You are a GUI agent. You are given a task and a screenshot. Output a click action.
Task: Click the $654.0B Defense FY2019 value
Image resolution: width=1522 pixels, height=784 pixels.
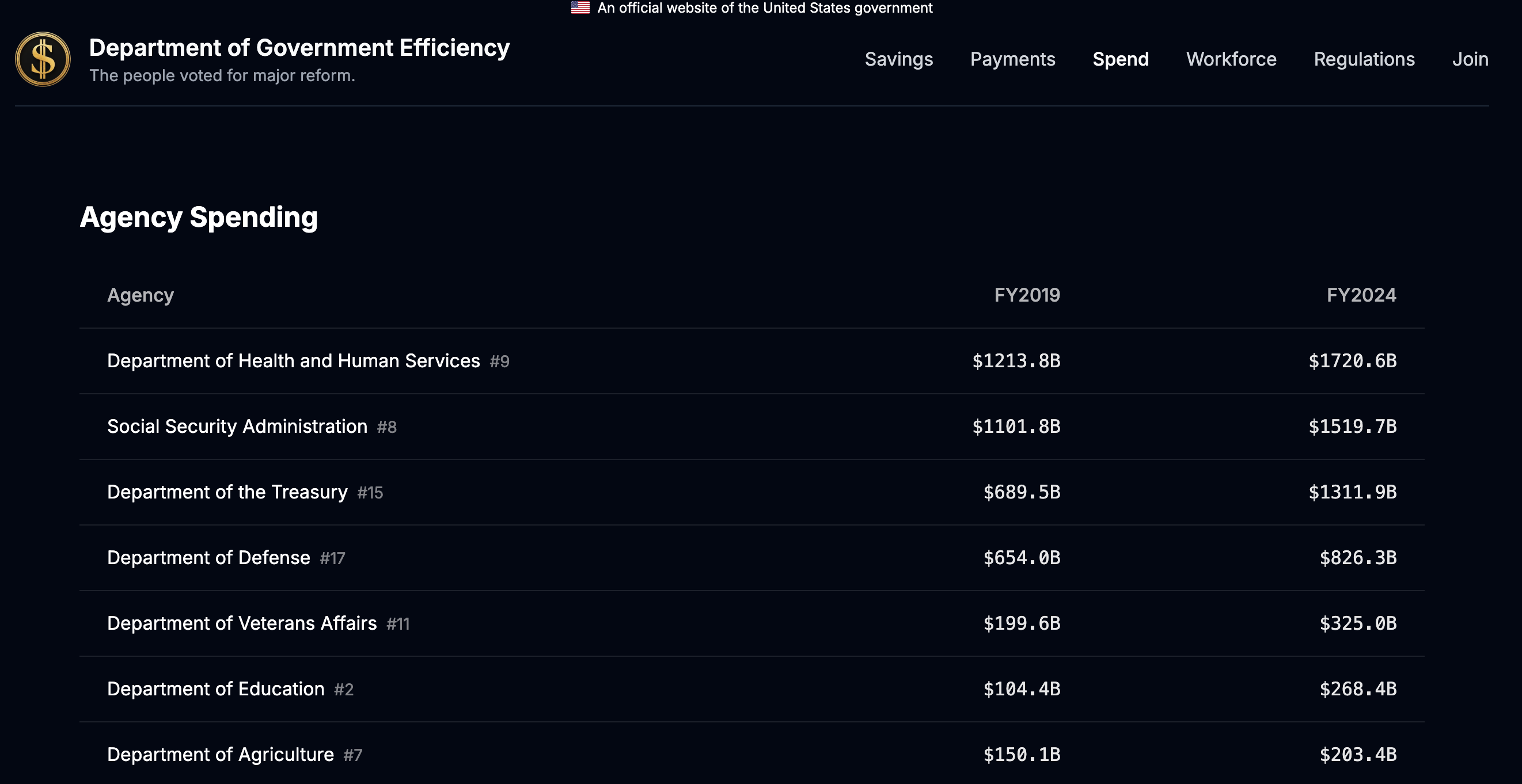[1022, 558]
